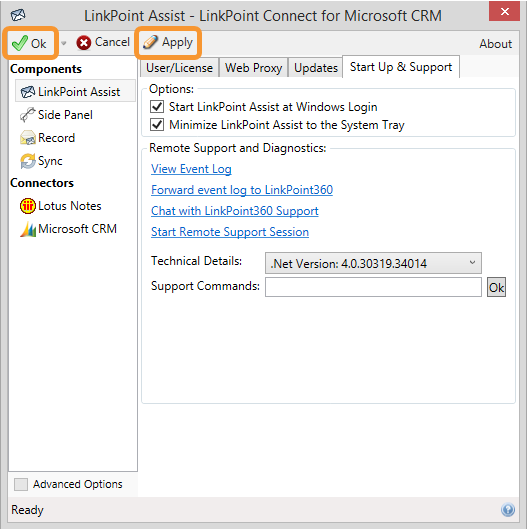Click the Apply pencil icon button
The image size is (527, 529).
tap(168, 43)
